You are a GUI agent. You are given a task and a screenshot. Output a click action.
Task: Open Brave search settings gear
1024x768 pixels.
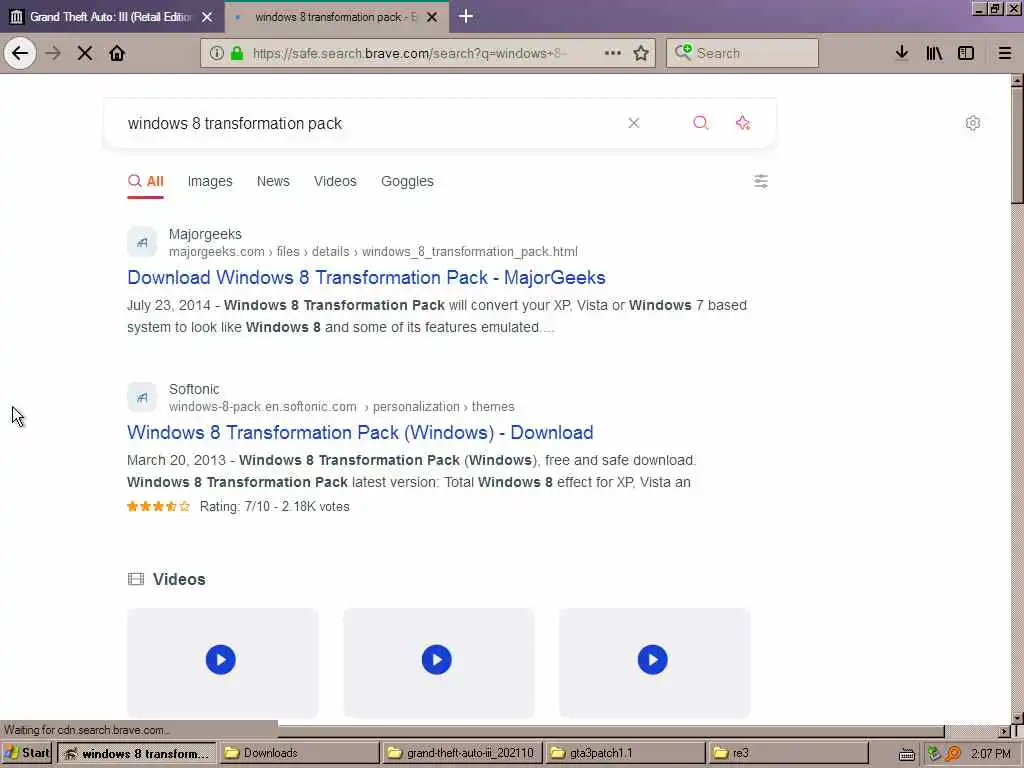pos(972,123)
